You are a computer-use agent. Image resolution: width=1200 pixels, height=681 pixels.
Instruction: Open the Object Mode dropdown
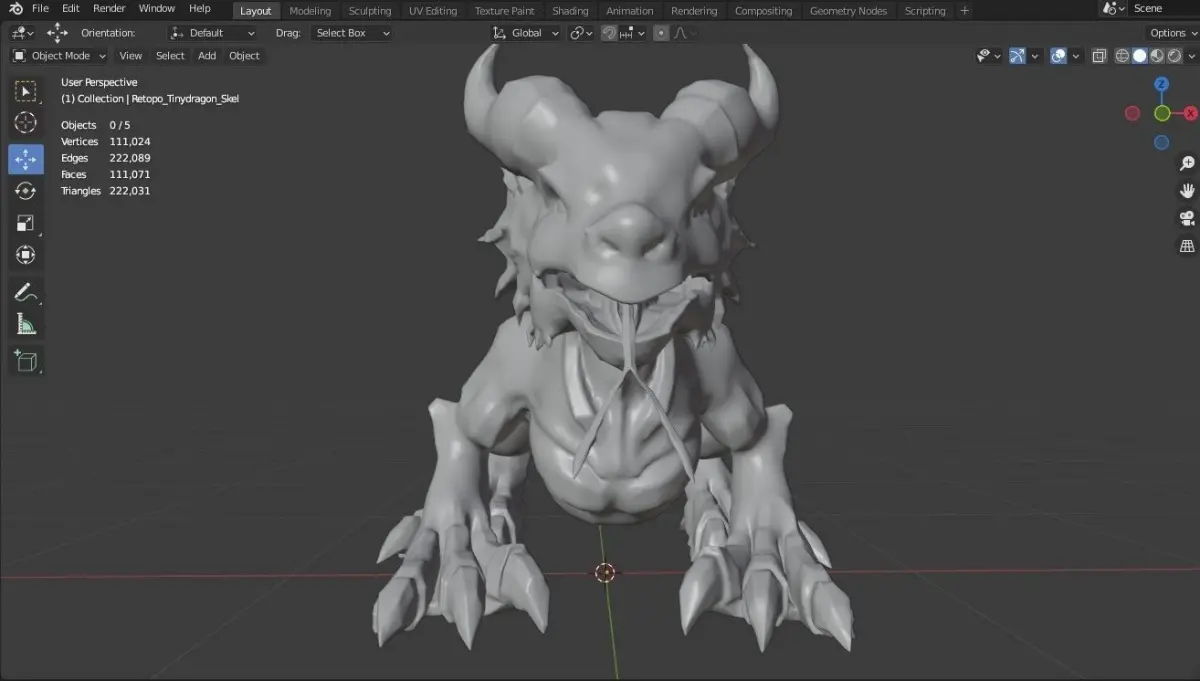point(59,56)
